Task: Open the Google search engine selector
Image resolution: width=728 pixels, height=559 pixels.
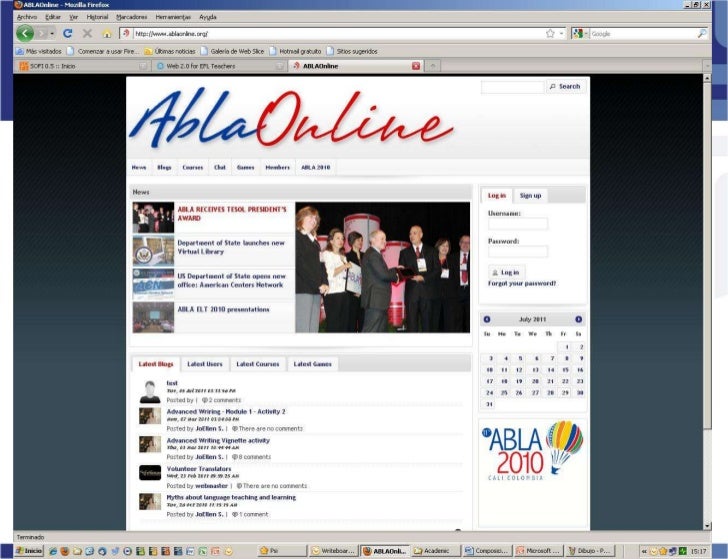Action: coord(580,33)
